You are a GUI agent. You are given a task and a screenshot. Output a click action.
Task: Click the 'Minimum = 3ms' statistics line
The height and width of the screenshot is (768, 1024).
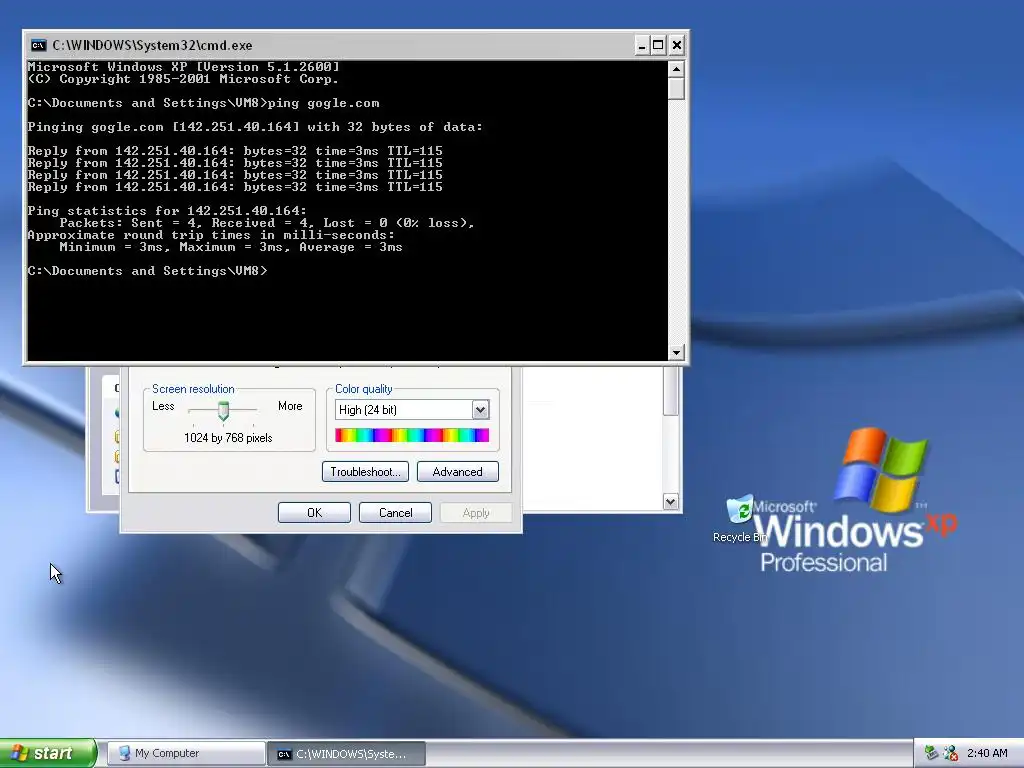click(231, 247)
